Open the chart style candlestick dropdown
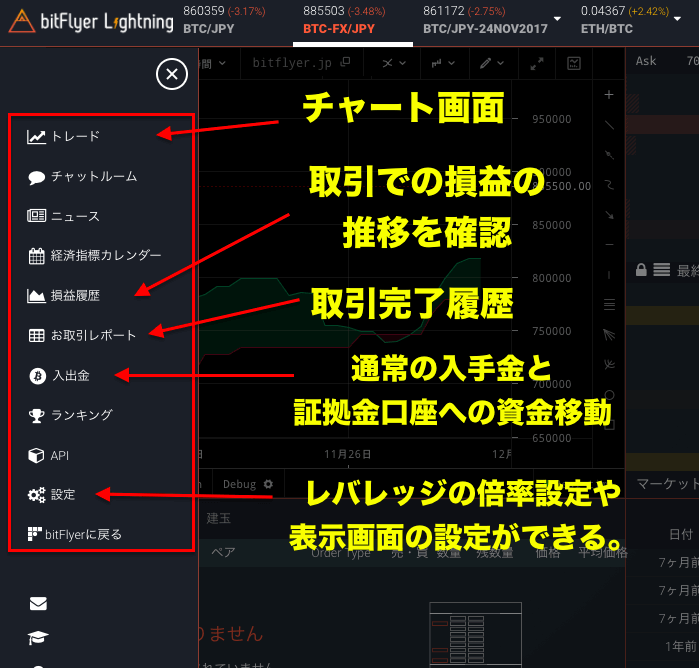Image resolution: width=699 pixels, height=668 pixels. [x=443, y=63]
